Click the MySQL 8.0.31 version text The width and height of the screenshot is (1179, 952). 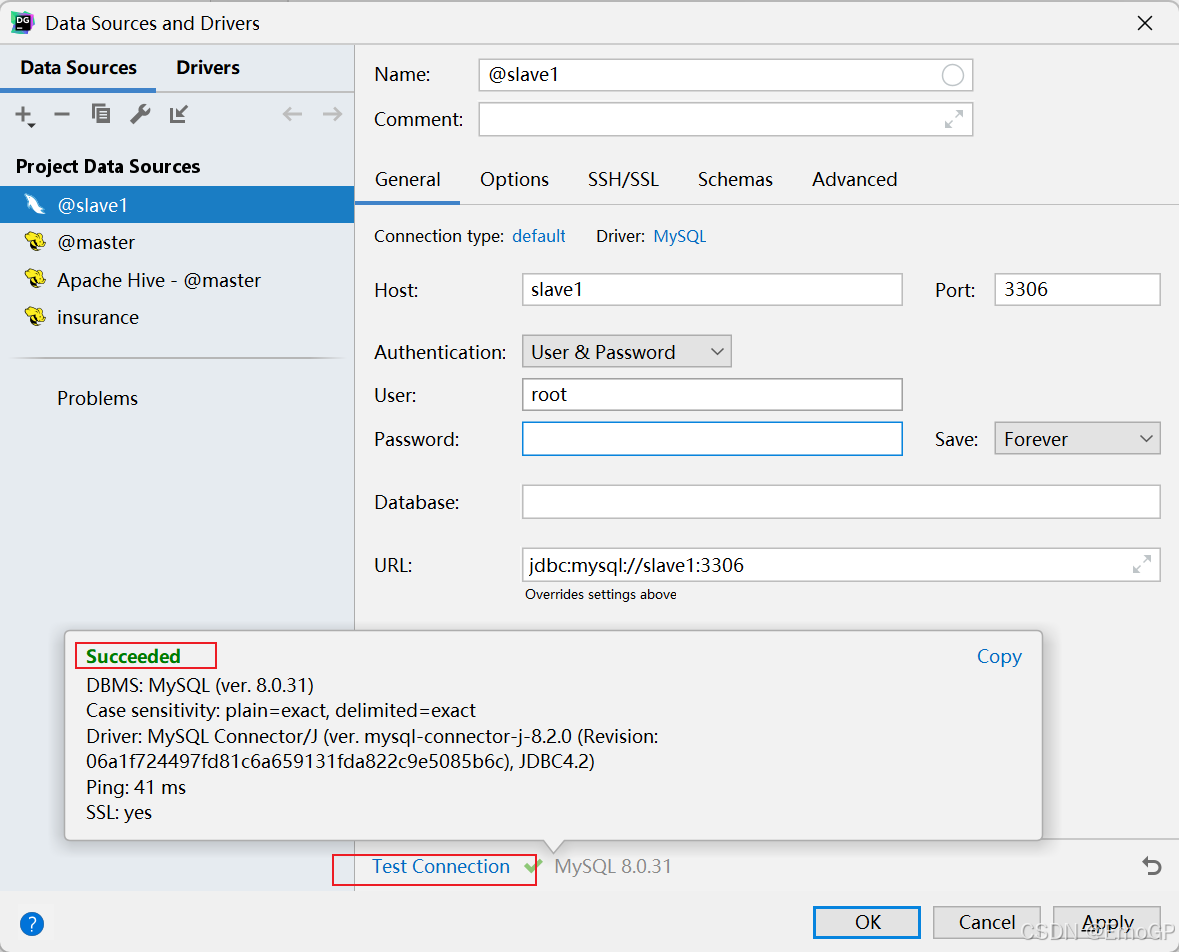(613, 867)
